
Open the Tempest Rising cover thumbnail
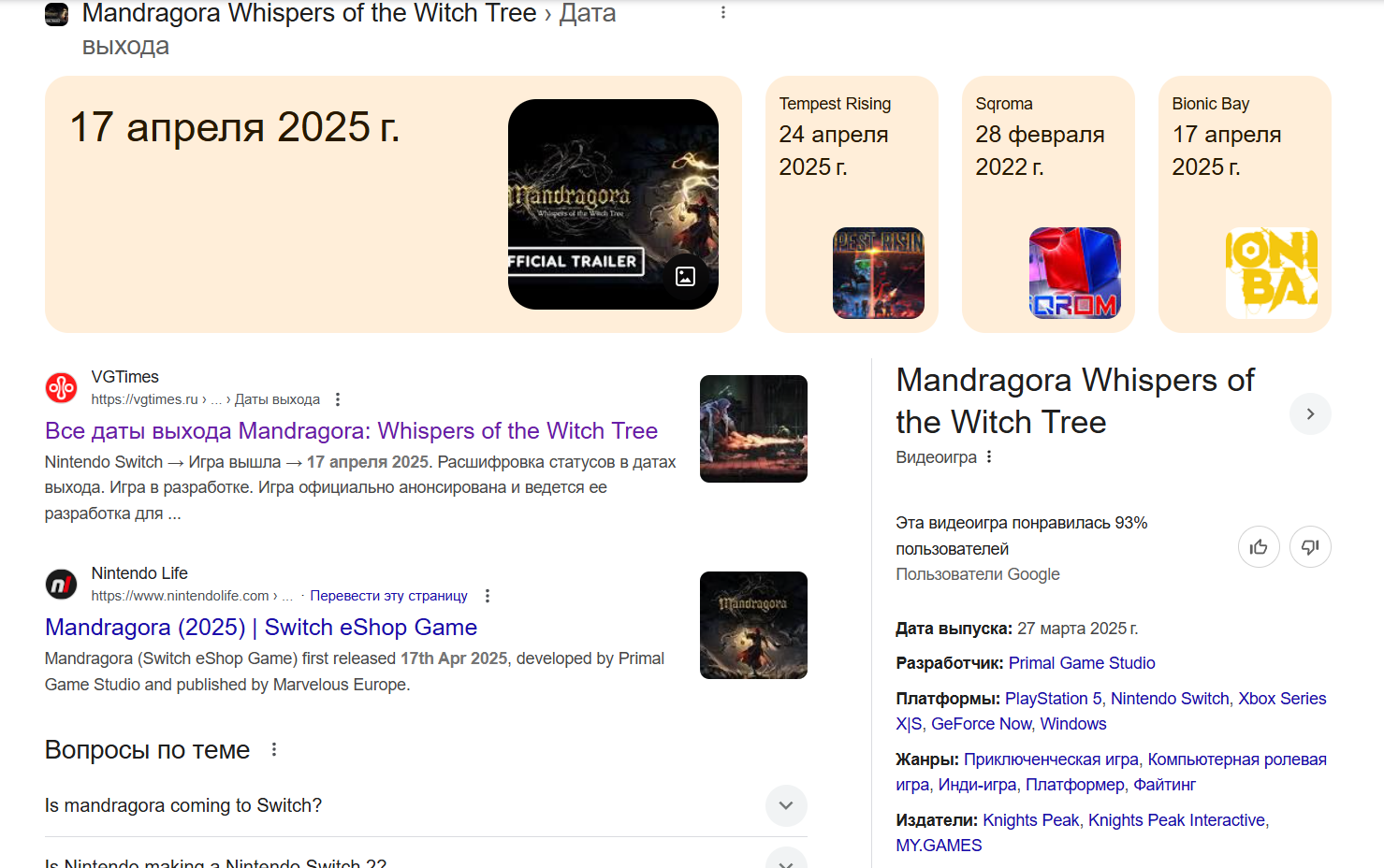tap(879, 273)
